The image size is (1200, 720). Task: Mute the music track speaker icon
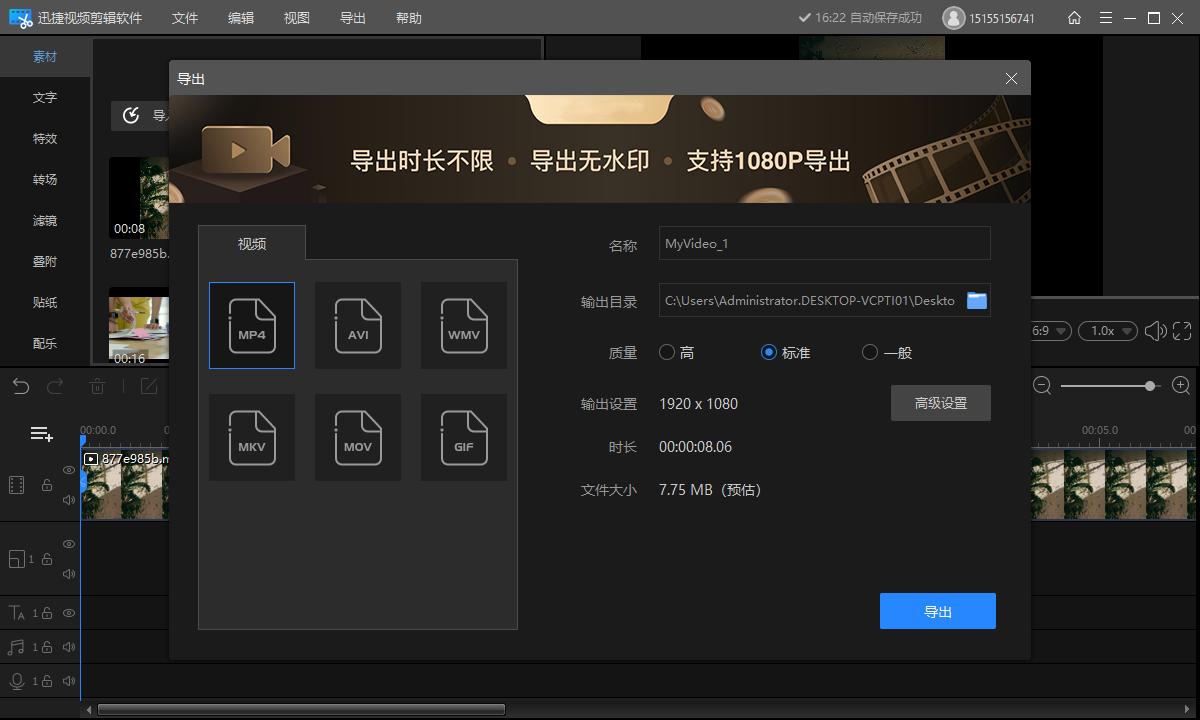(67, 646)
